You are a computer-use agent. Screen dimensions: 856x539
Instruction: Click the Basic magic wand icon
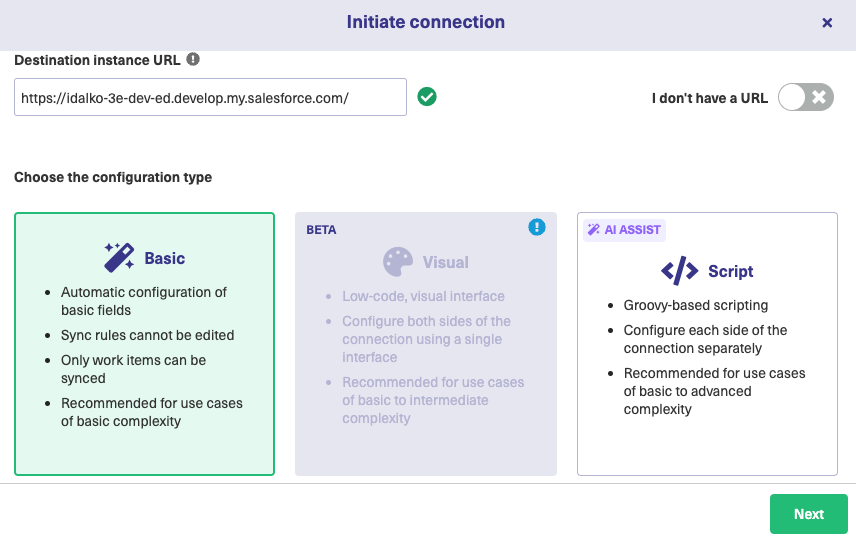[x=119, y=257]
